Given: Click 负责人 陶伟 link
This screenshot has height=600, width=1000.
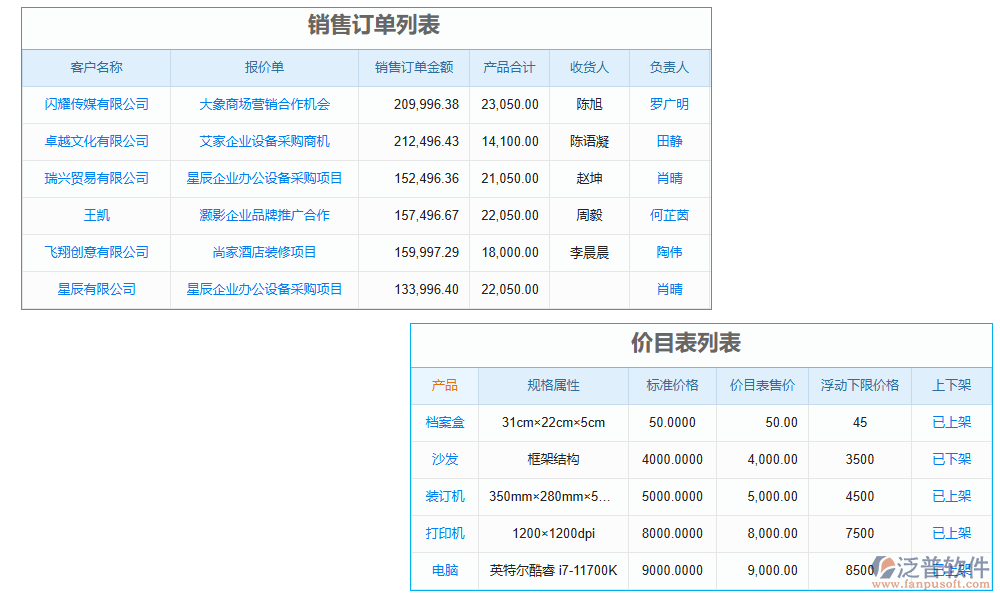Looking at the screenshot, I should pos(670,252).
